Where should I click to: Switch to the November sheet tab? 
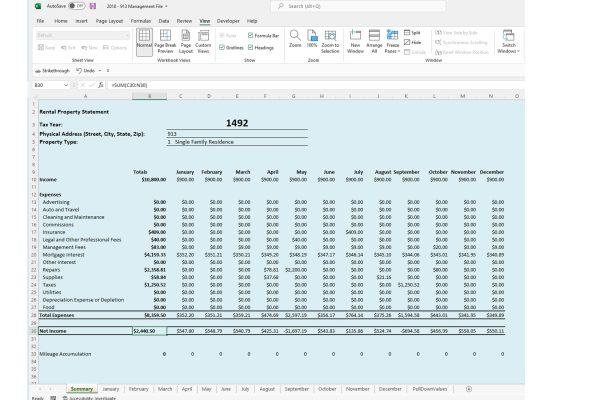[x=357, y=389]
